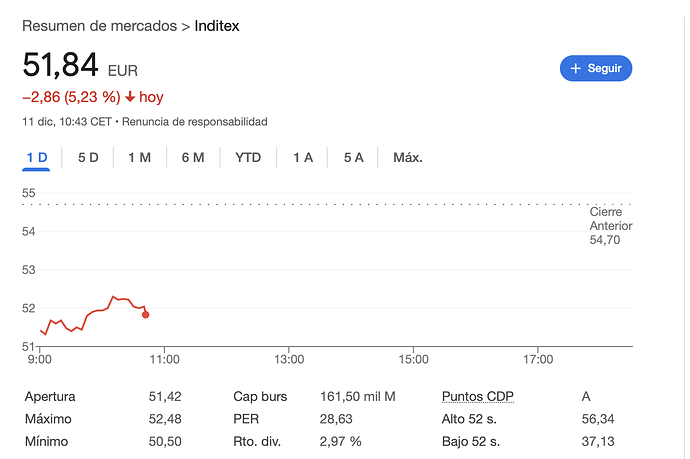This screenshot has height=459, width=690.
Task: Click the Inditex breadcrumb title
Action: click(x=217, y=26)
